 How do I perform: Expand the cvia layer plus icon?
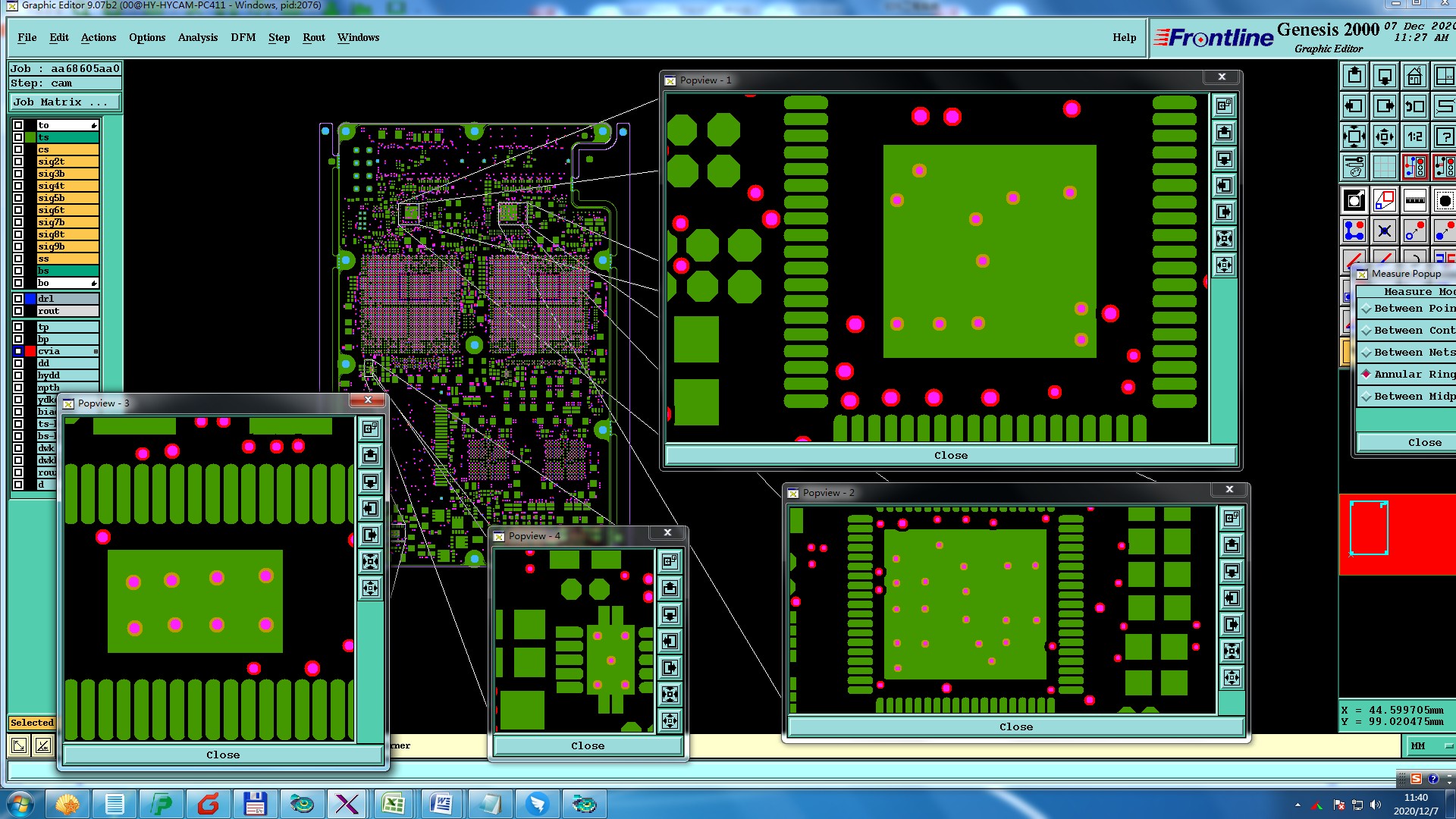click(x=96, y=352)
